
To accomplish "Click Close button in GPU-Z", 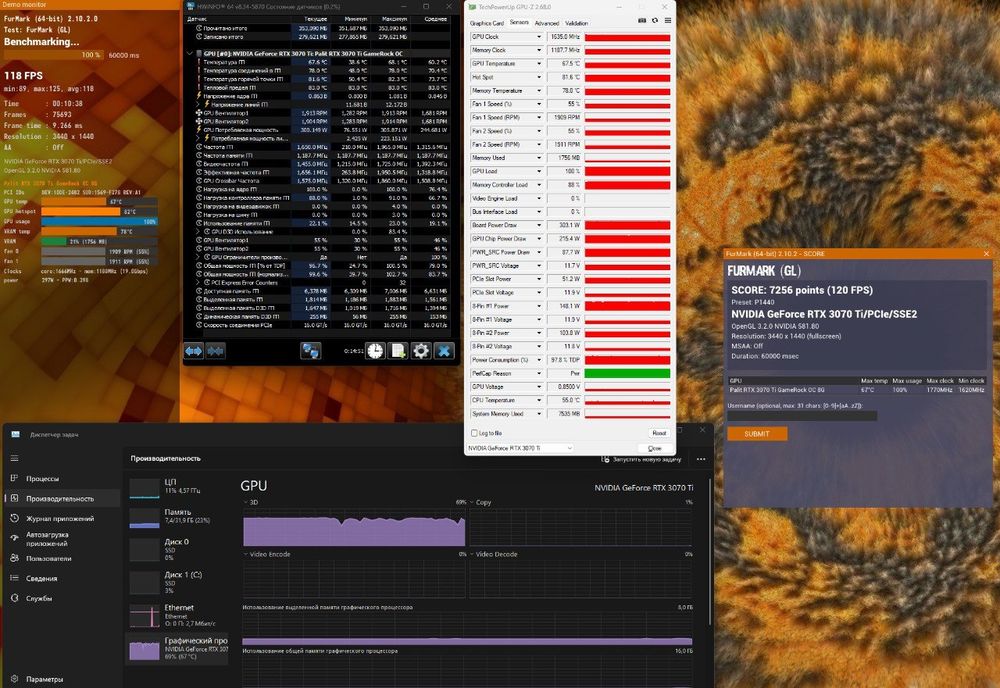I will click(654, 448).
